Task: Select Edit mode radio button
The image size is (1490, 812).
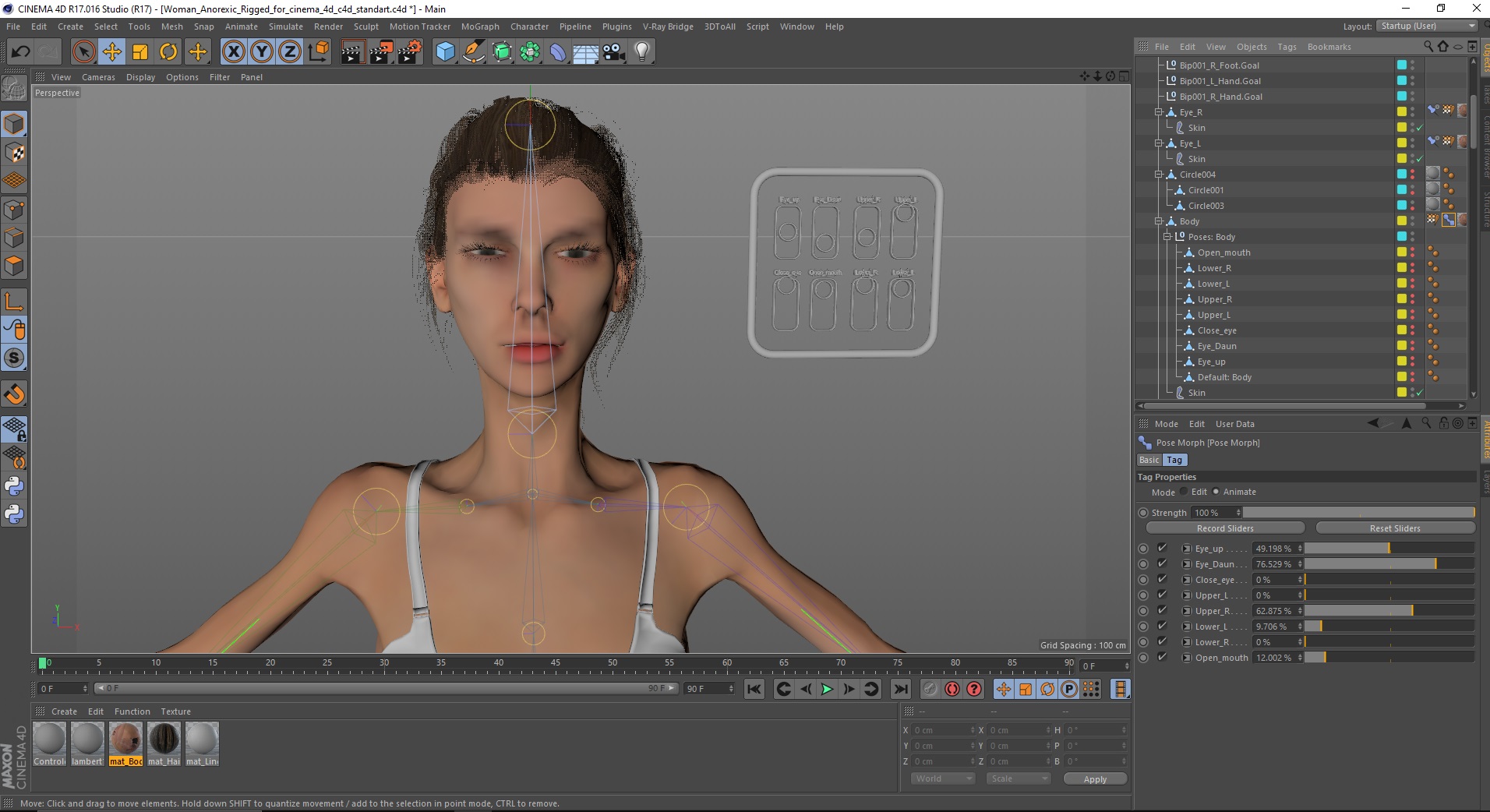Action: [1184, 492]
